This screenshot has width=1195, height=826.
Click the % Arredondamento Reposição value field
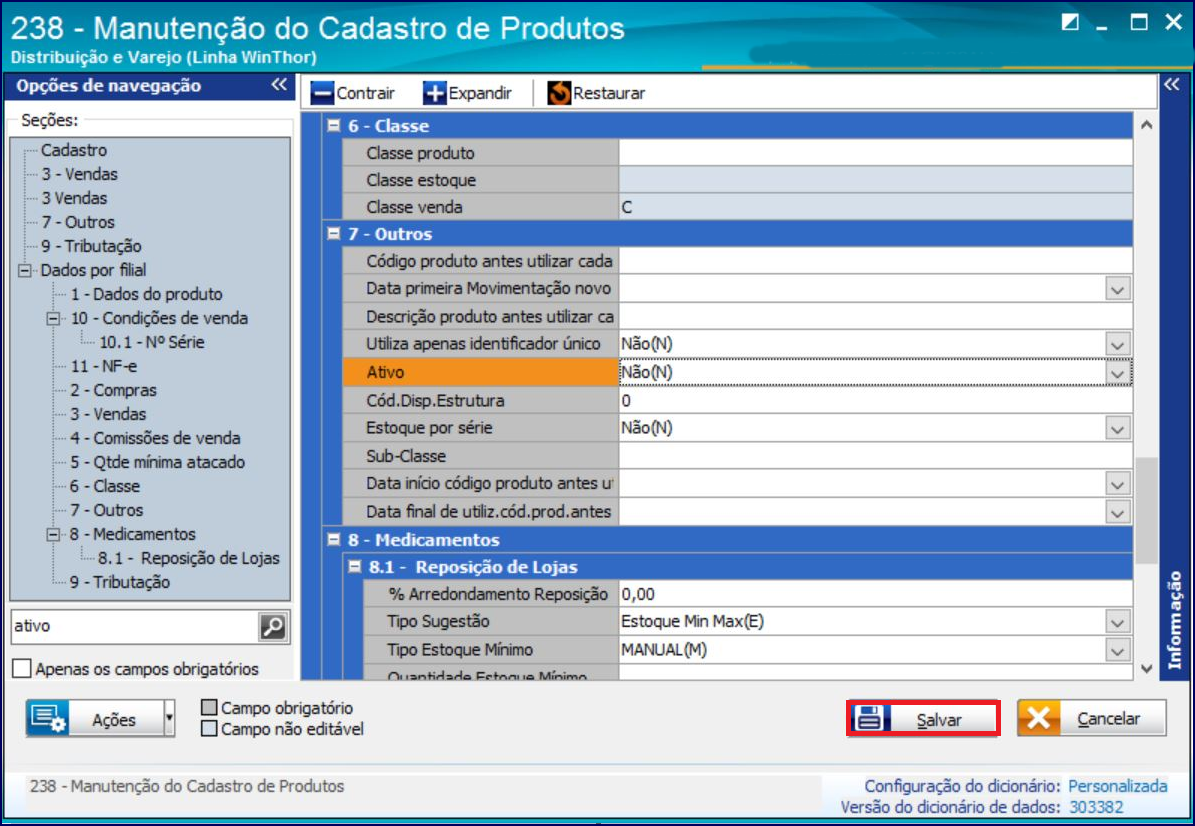pyautogui.click(x=875, y=594)
